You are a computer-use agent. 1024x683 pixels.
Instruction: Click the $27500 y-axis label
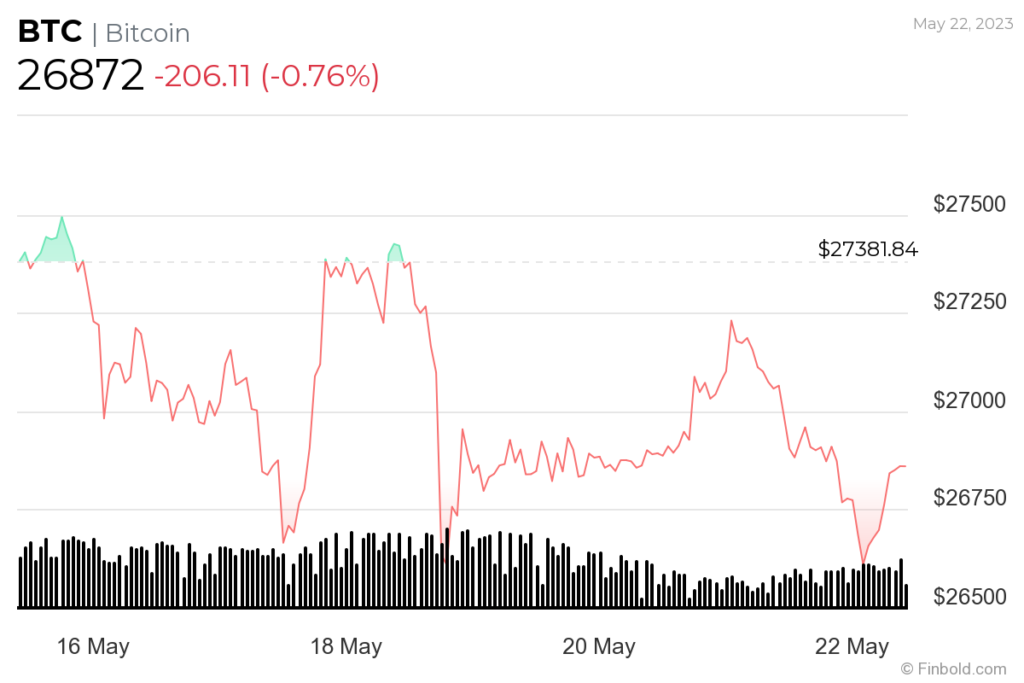tap(970, 205)
